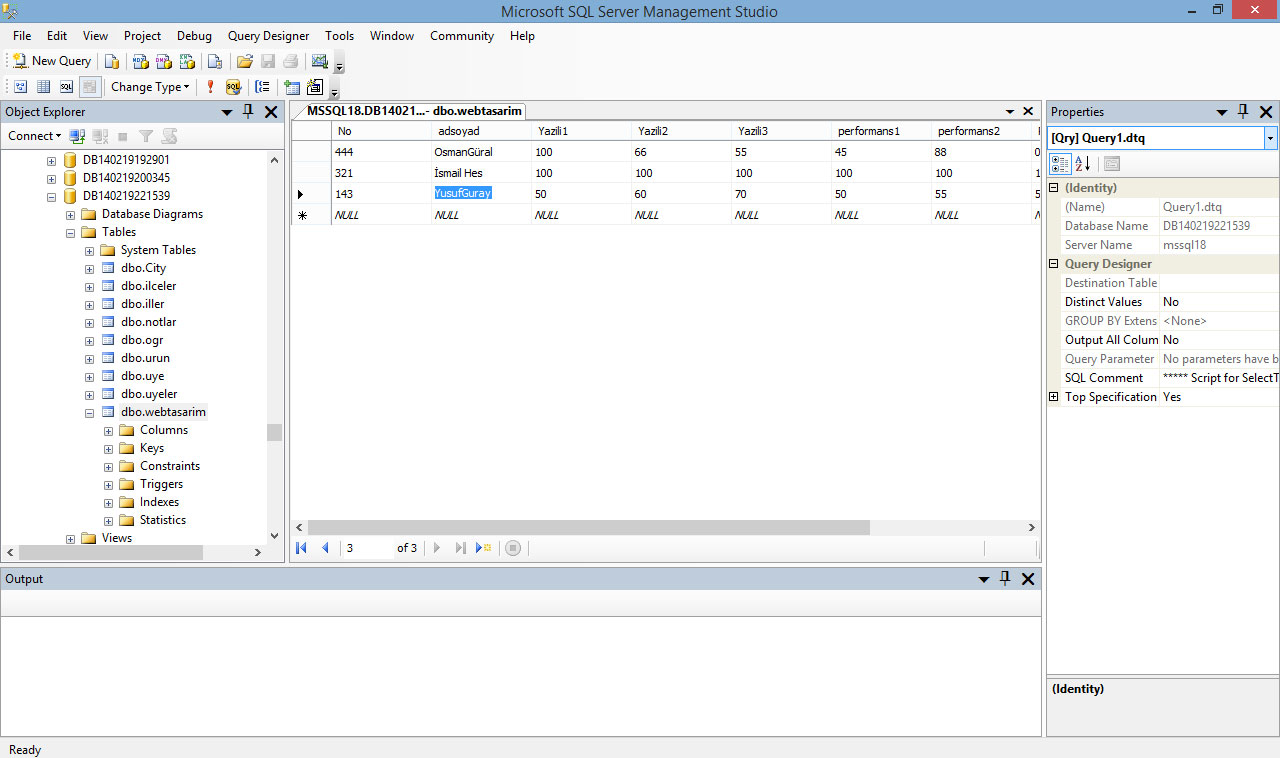
Task: Open the Debug menu
Action: [194, 36]
